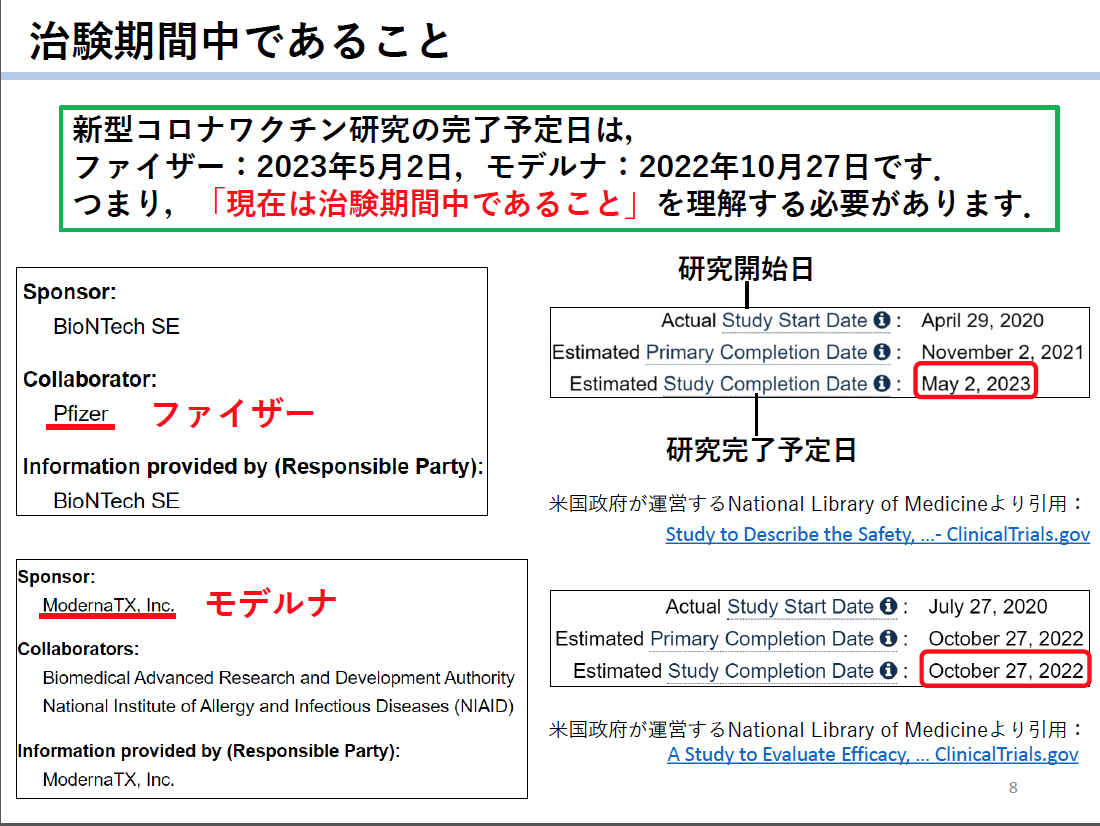Click the 'Collaborators:' heading in Moderna box

79,648
